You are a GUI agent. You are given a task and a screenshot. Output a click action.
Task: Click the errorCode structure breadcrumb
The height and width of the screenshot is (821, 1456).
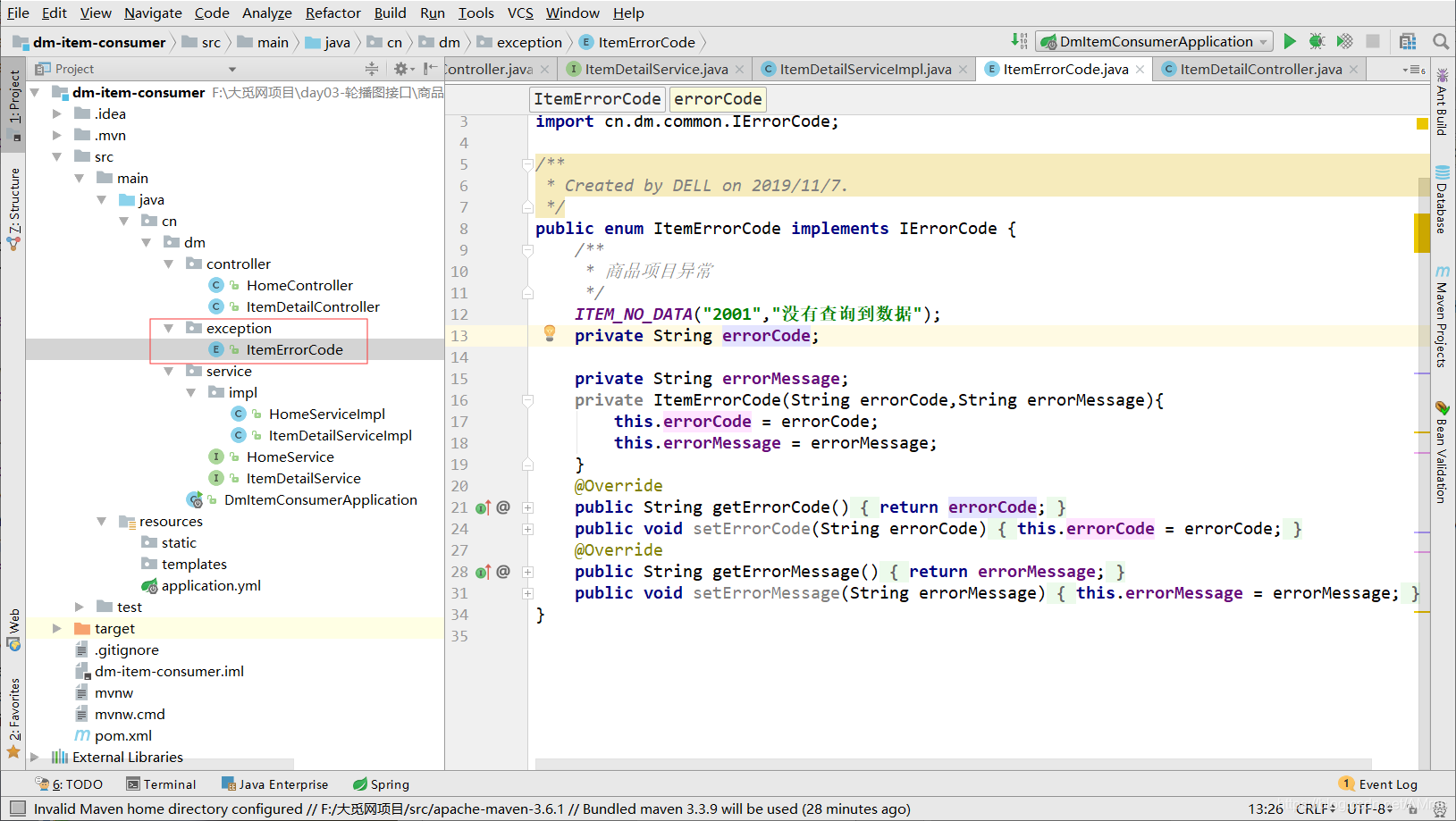718,99
